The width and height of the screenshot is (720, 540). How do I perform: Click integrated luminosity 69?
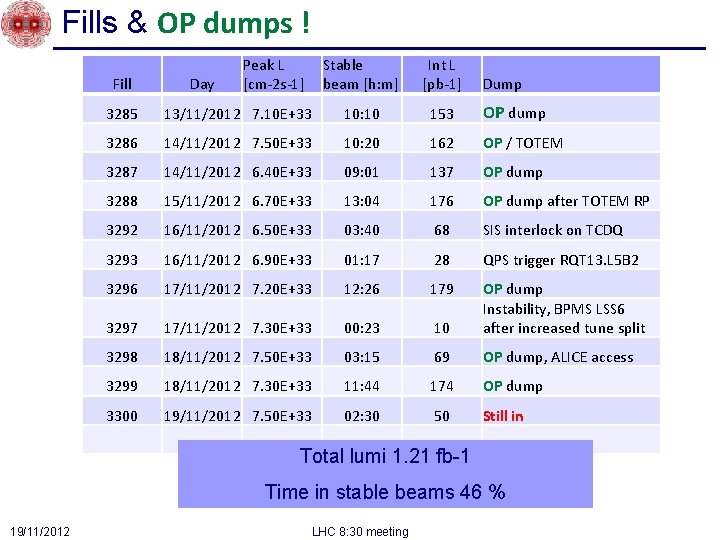442,357
